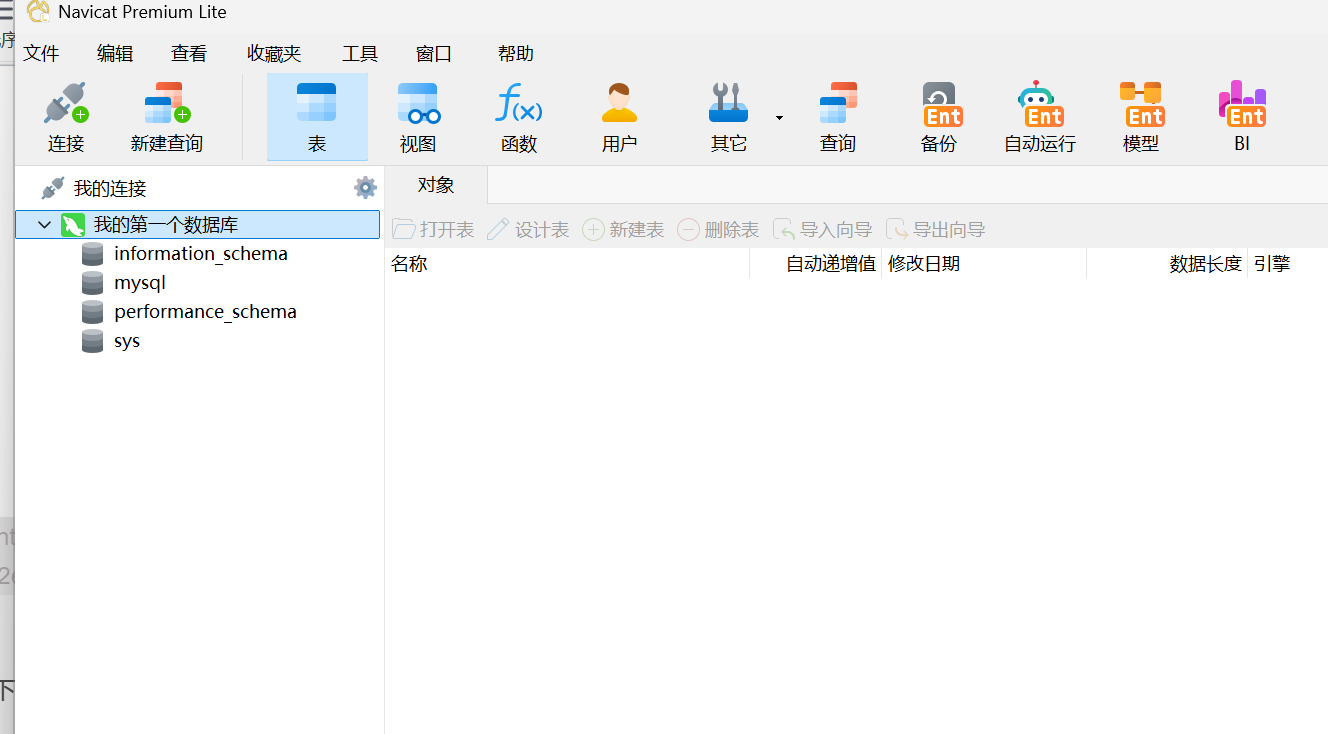The height and width of the screenshot is (734, 1328).
Task: Open the dropdown arrow next to 其它
Action: coord(777,115)
